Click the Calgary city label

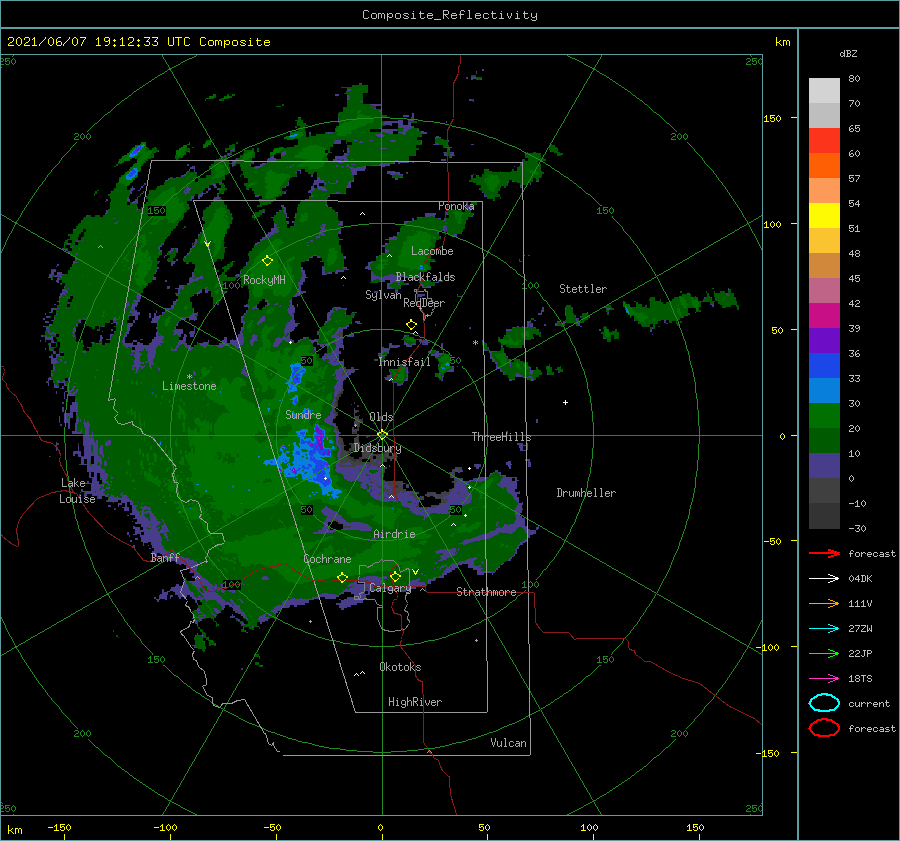(390, 588)
